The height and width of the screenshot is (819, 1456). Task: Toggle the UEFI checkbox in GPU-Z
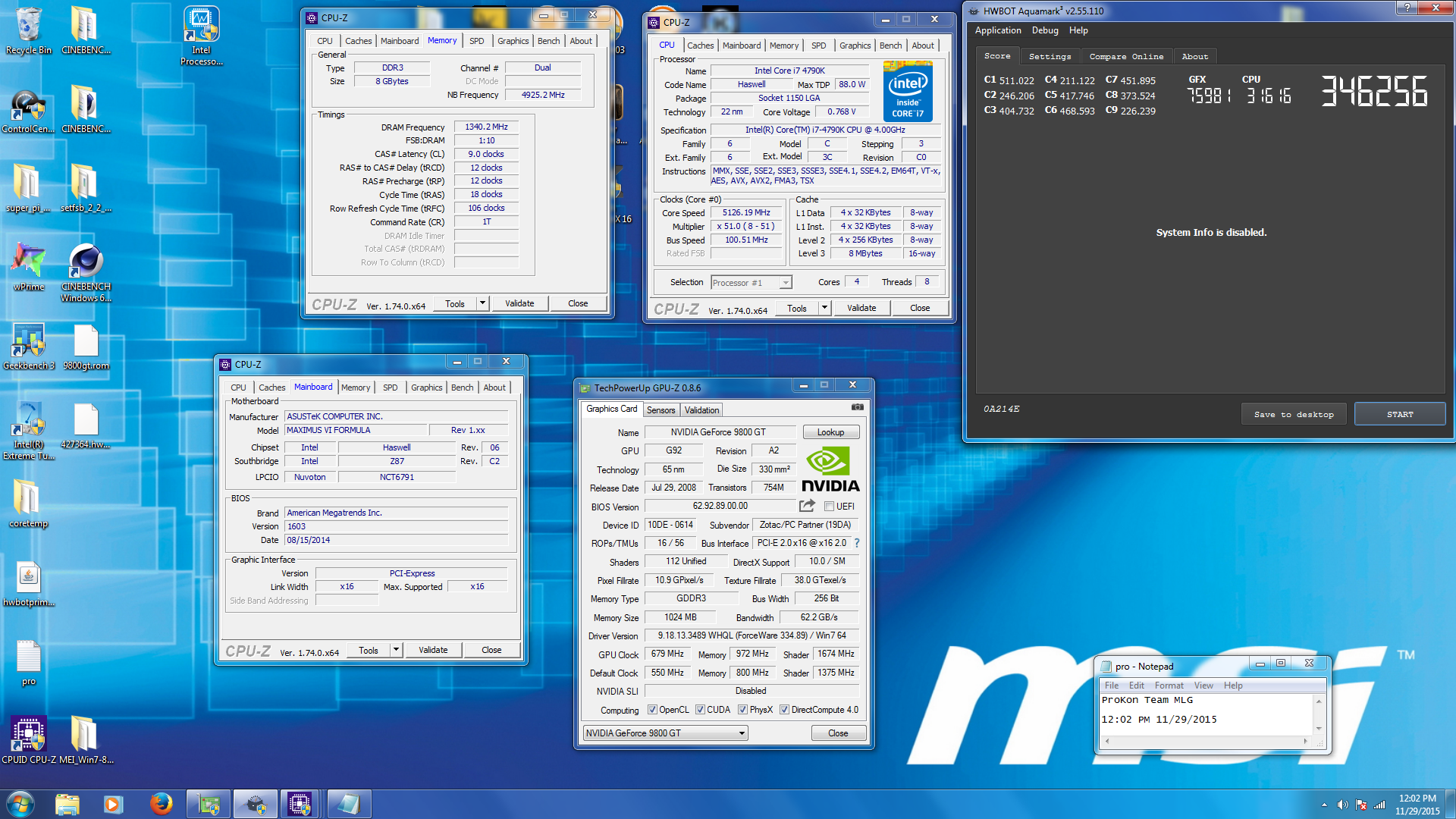click(x=829, y=507)
